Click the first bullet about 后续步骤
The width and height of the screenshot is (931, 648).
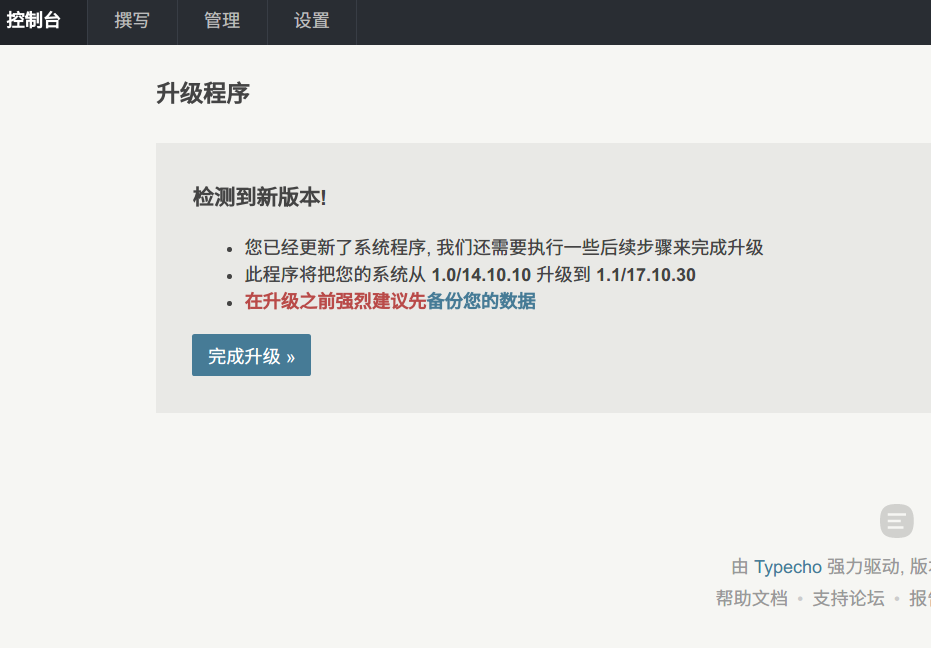point(504,248)
